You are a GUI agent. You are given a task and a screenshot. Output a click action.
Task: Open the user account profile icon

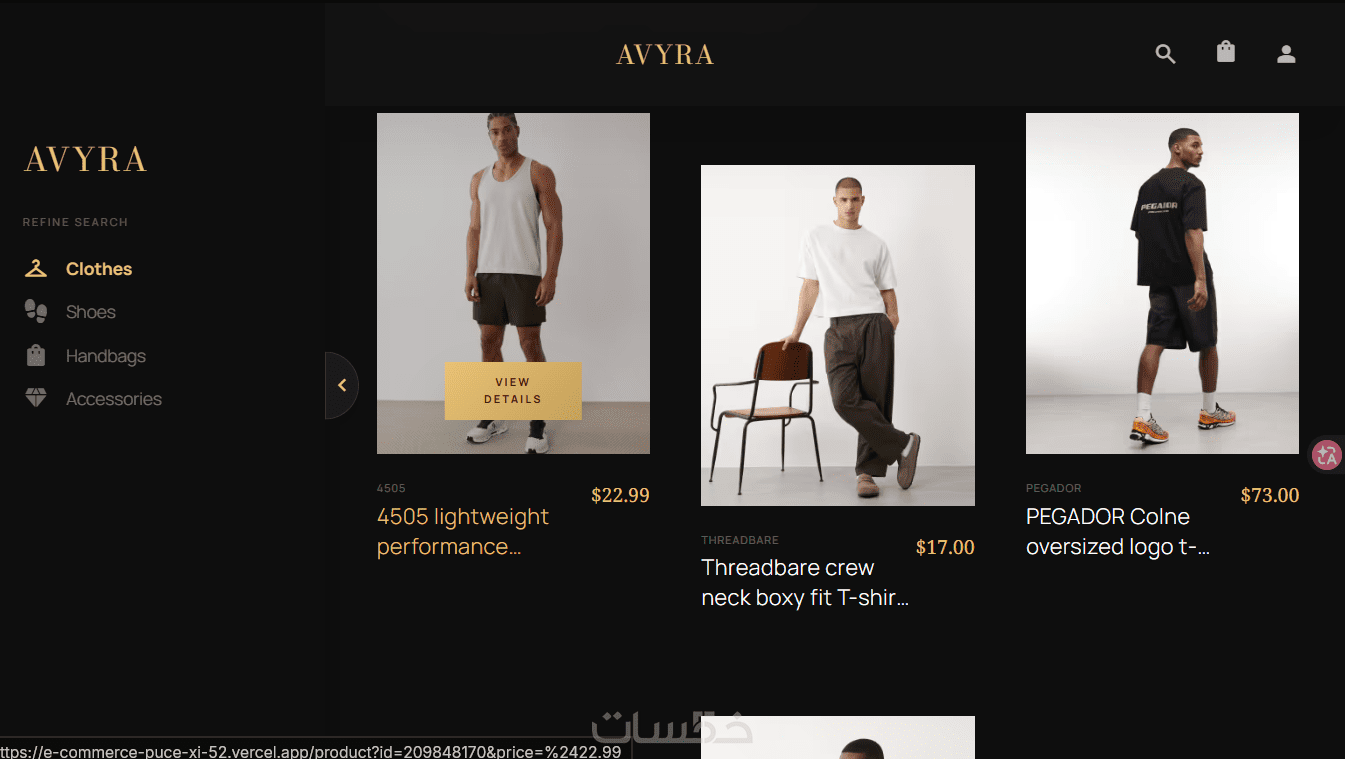[x=1286, y=54]
